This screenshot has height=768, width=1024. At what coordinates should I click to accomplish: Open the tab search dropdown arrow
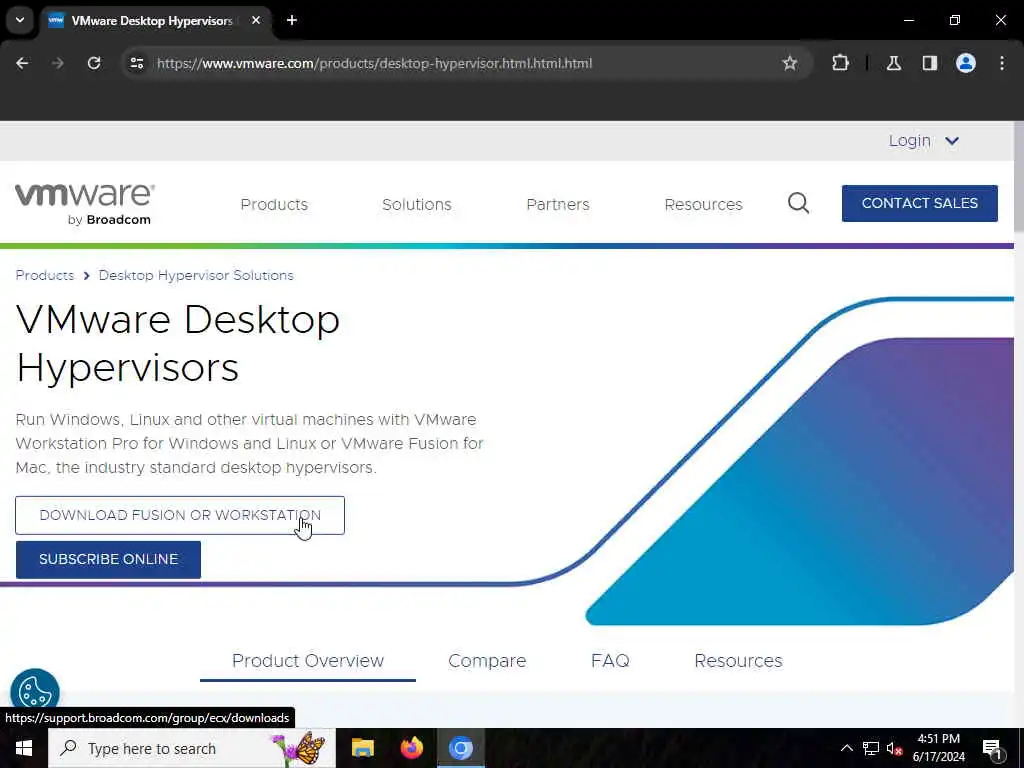[20, 20]
